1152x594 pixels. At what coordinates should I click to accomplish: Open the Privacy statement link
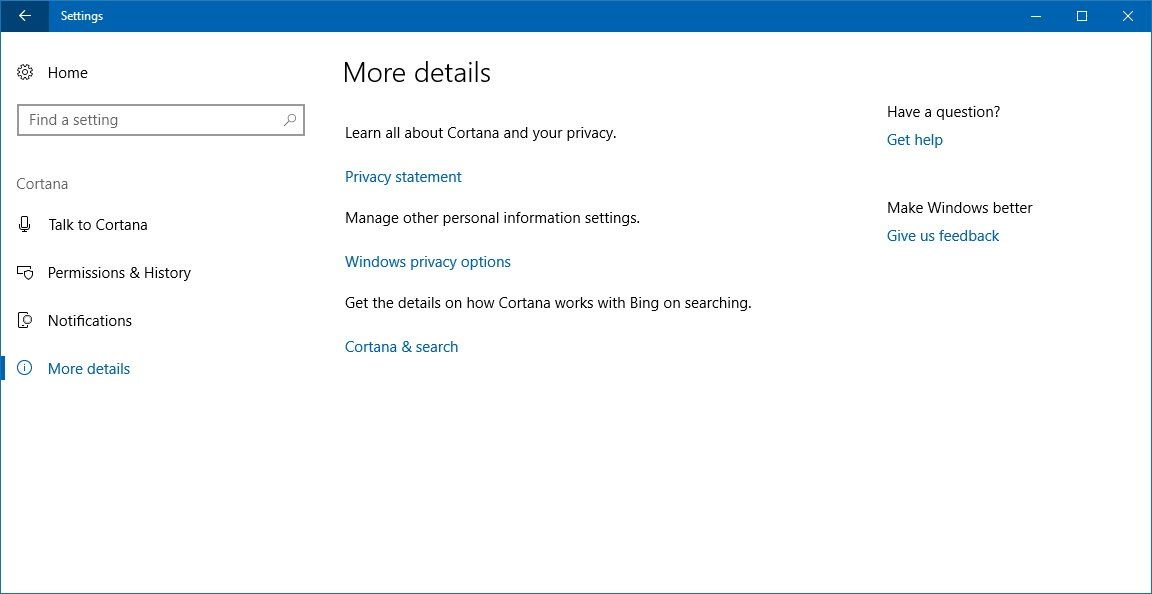[x=403, y=176]
